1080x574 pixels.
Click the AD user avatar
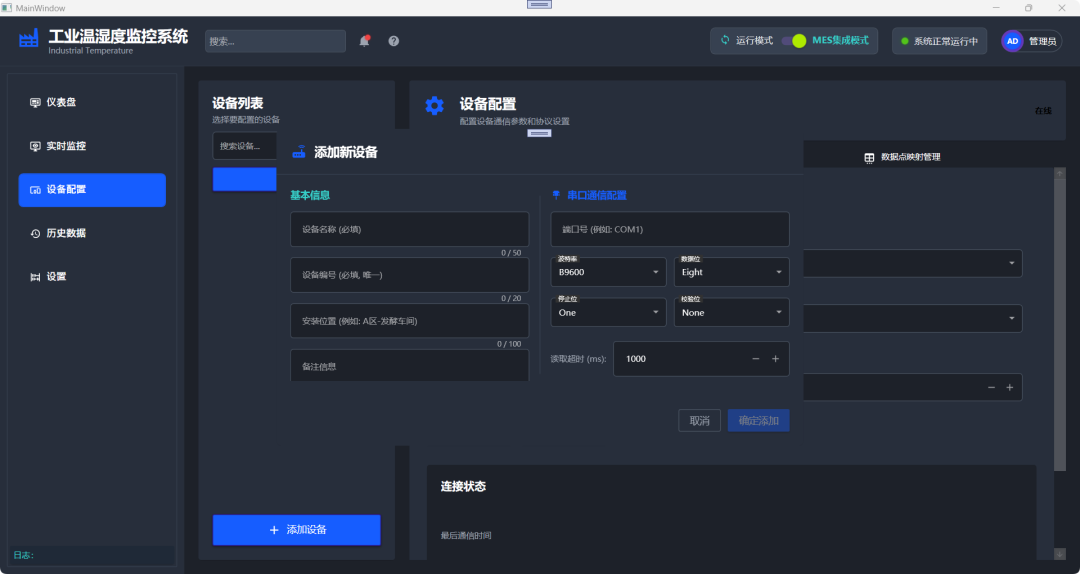(x=1012, y=41)
